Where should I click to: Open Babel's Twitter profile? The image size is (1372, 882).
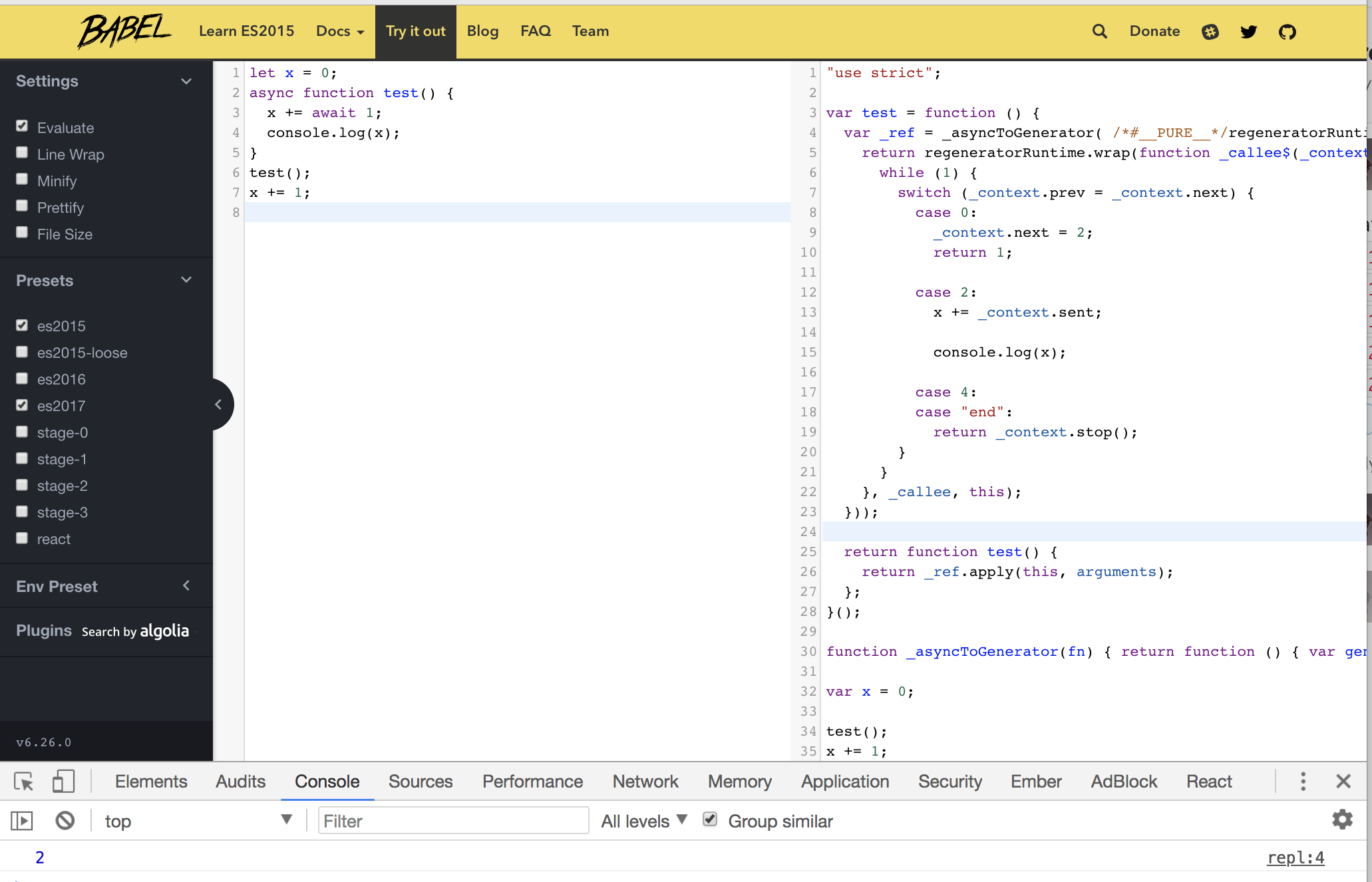[x=1249, y=31]
